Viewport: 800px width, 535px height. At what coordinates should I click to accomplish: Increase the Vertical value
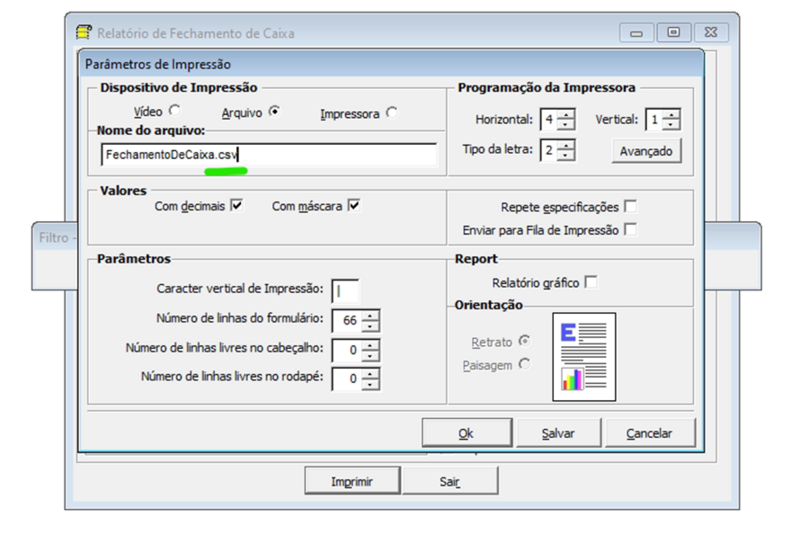[671, 115]
